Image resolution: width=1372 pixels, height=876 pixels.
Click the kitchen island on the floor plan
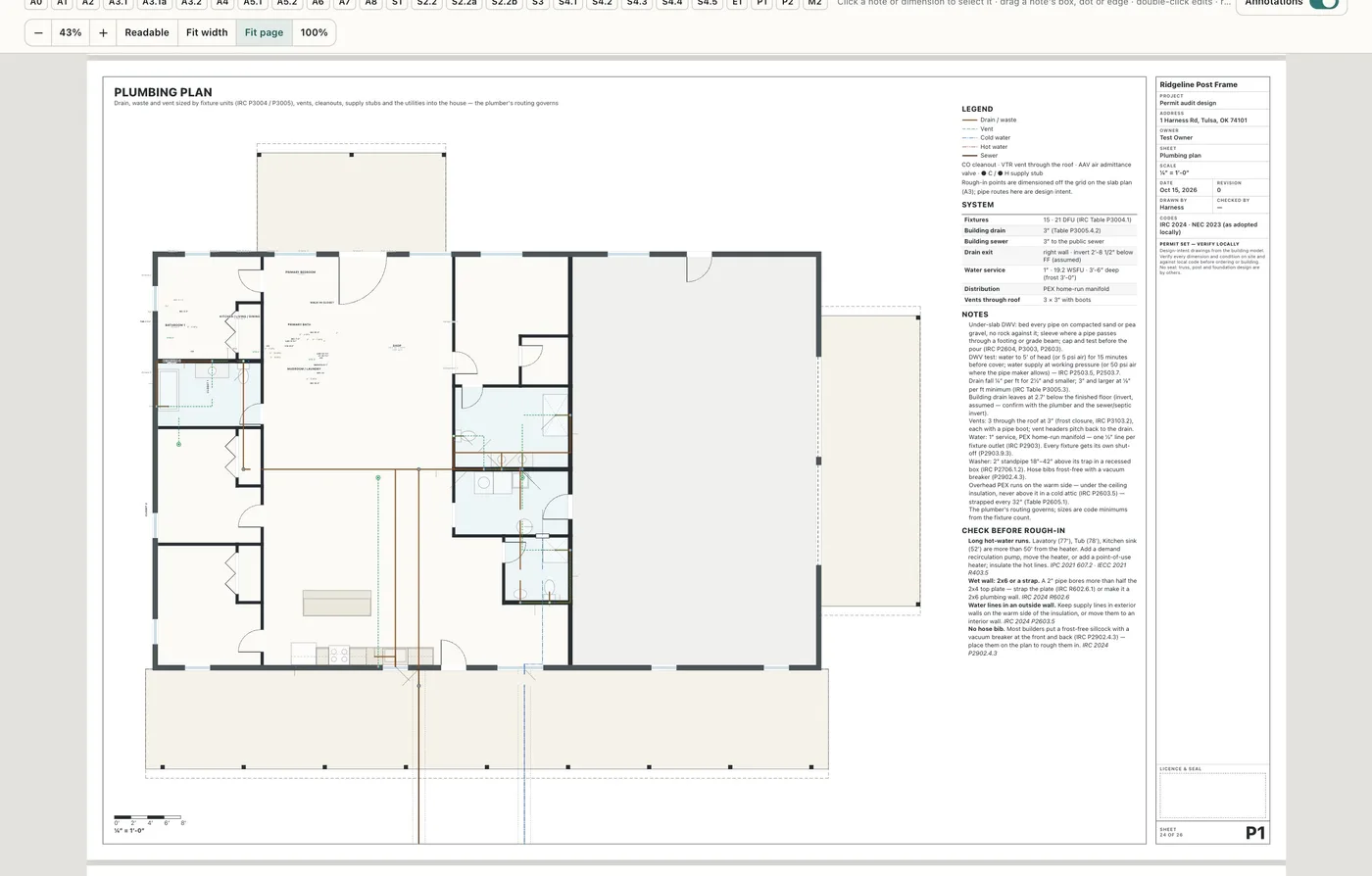(336, 603)
